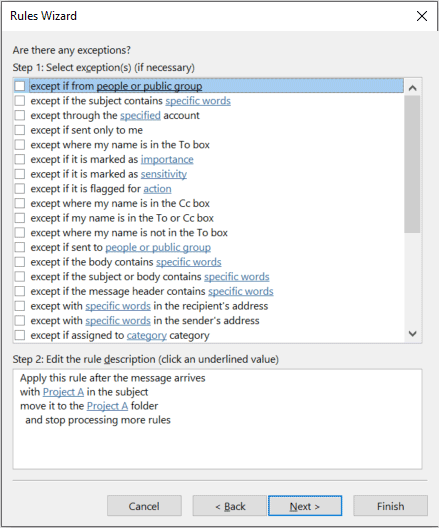Open 'specific words' link for subject contains exception
The width and height of the screenshot is (439, 528).
[x=198, y=101]
